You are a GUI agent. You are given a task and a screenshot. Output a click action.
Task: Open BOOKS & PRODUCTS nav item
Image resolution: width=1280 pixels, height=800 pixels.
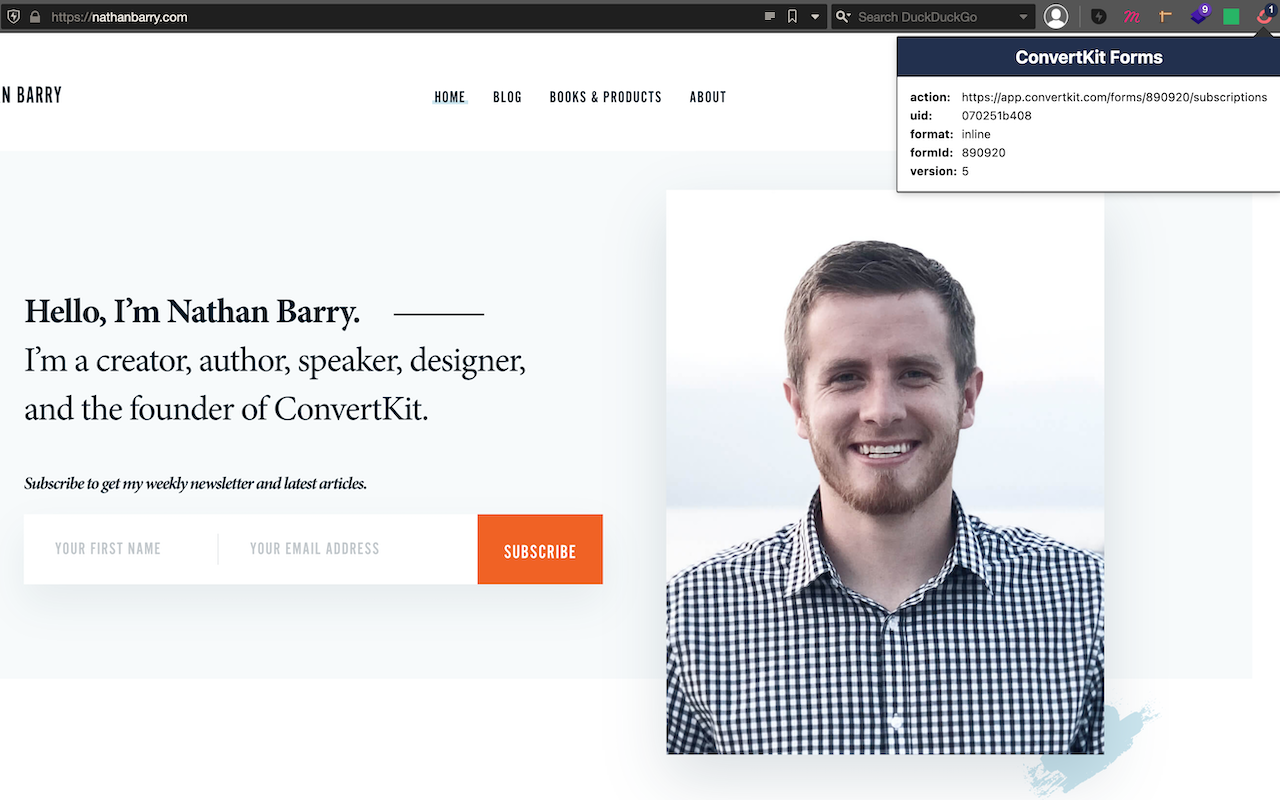pos(606,97)
